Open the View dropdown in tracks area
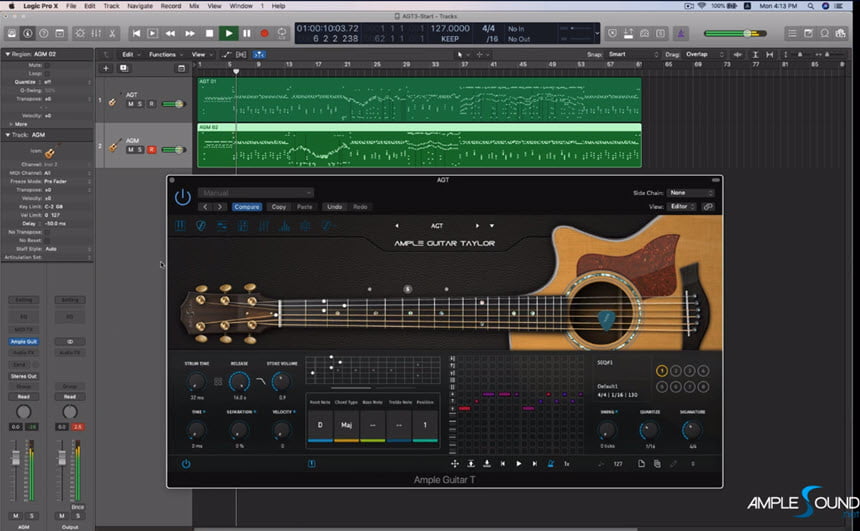860x531 pixels. [201, 54]
